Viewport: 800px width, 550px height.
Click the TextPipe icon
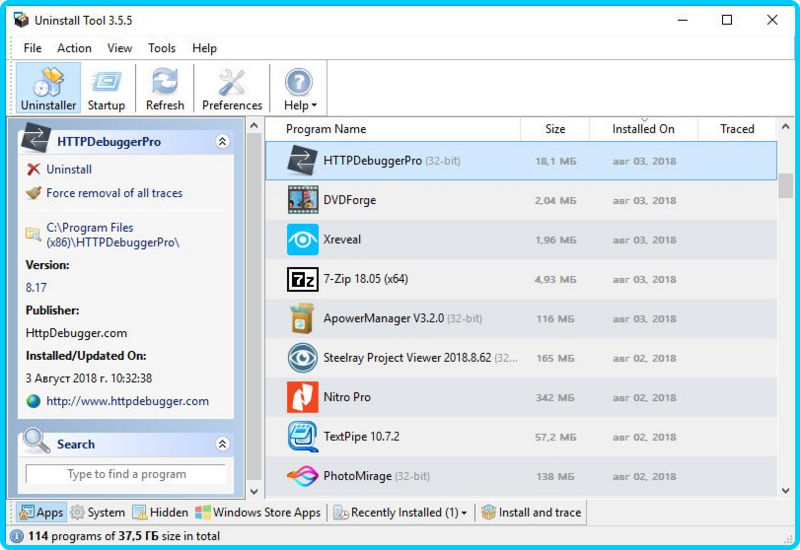[x=303, y=436]
